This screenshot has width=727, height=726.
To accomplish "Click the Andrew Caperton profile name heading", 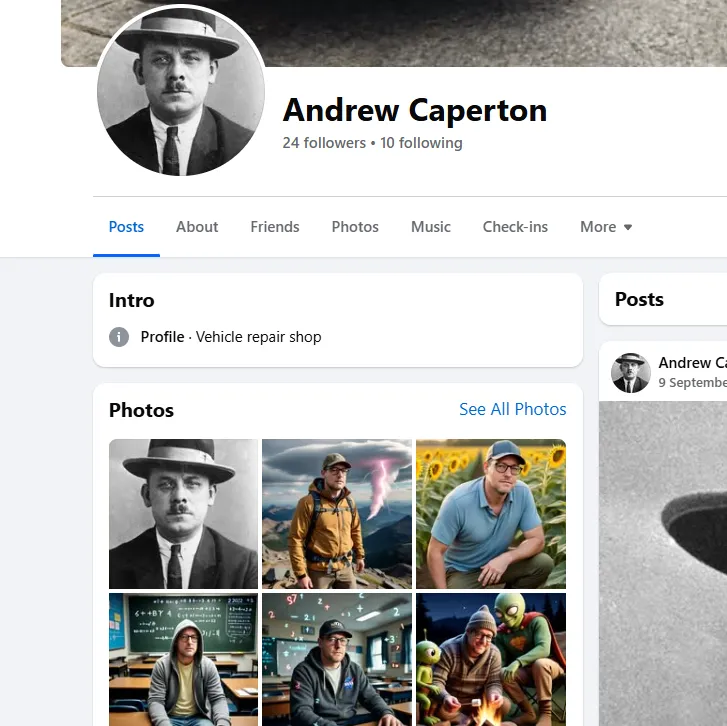I will coord(415,110).
